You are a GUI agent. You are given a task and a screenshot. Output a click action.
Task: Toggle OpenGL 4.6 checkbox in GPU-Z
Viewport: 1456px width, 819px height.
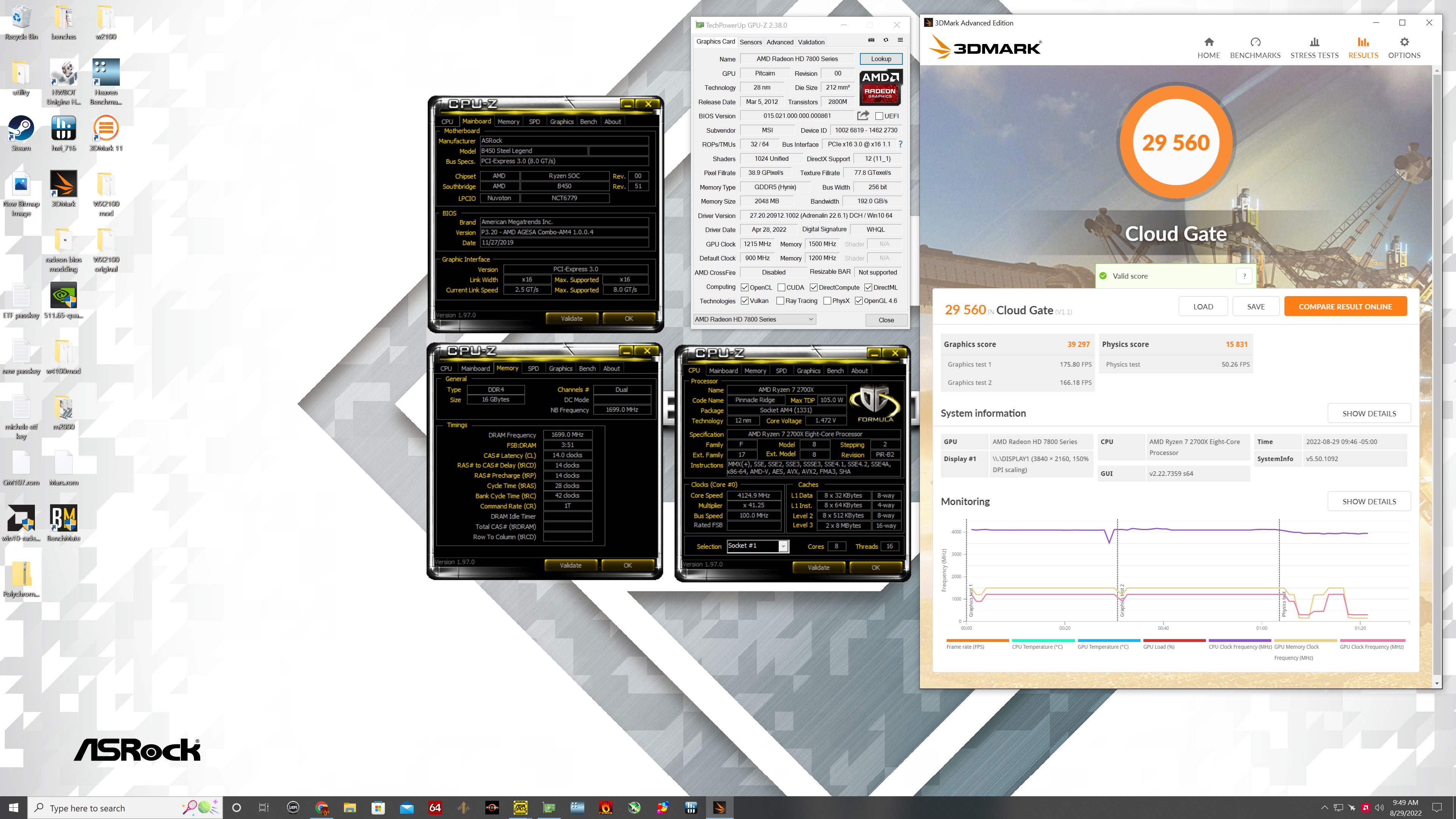[858, 301]
